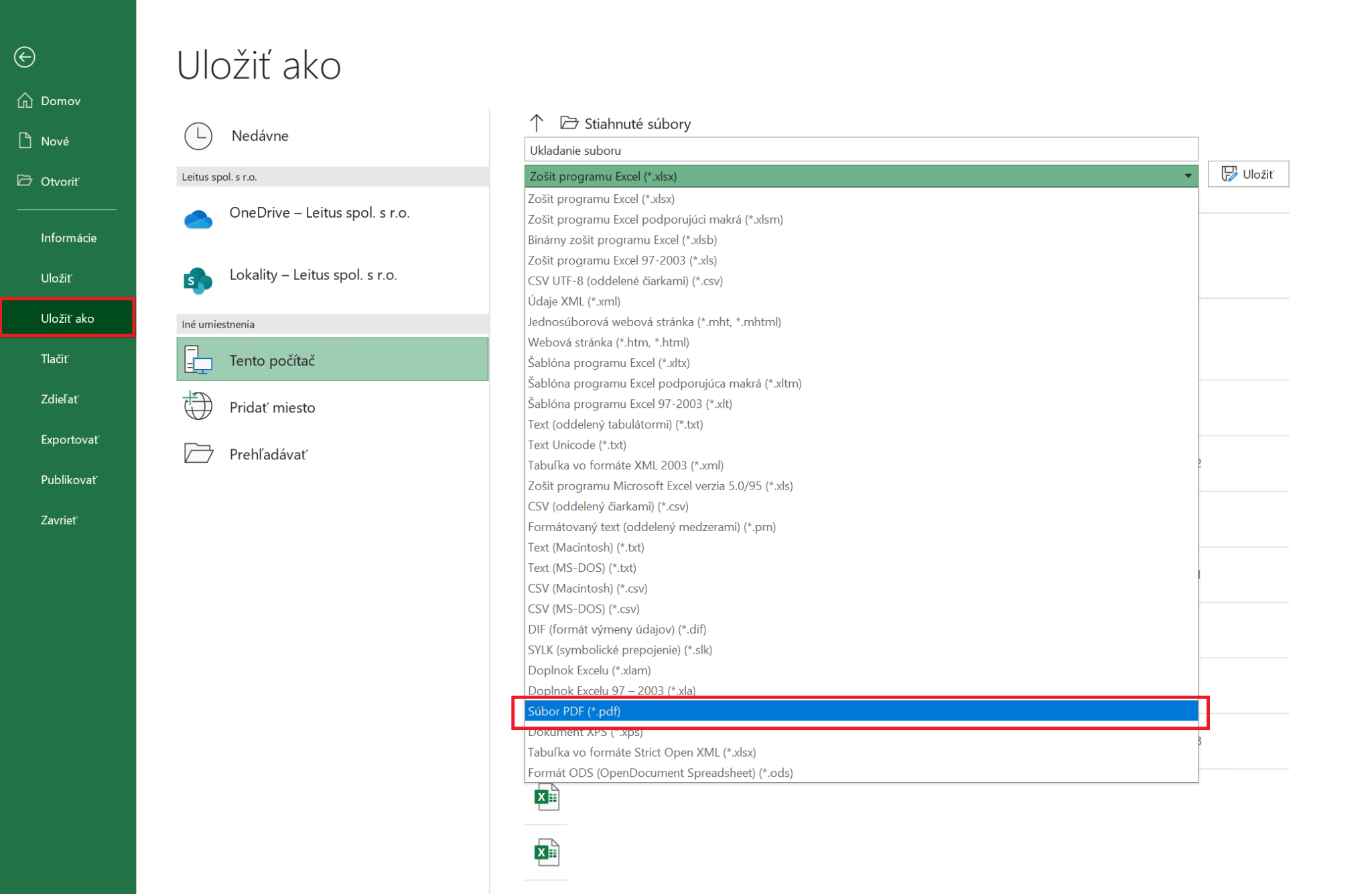Image resolution: width=1372 pixels, height=894 pixels.
Task: Click the upper Excel file icon
Action: coord(546,797)
